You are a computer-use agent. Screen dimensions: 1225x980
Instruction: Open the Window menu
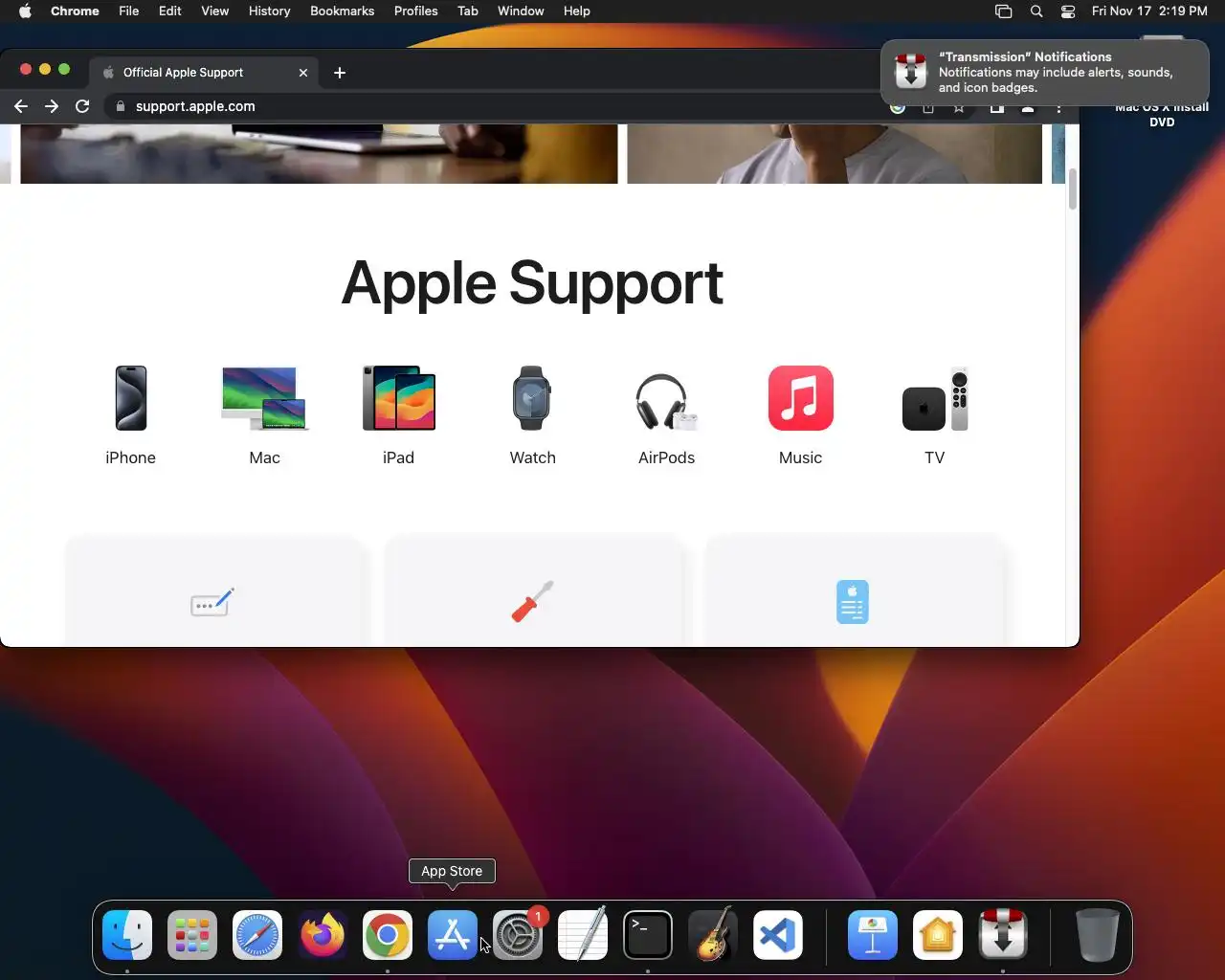coord(521,11)
